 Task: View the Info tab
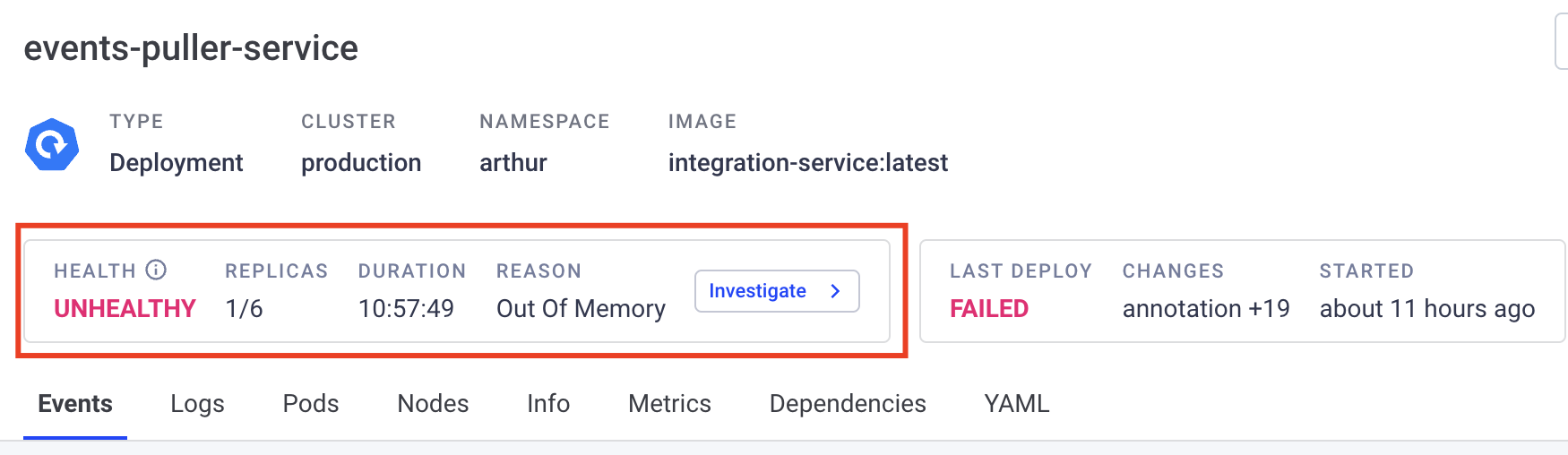pyautogui.click(x=548, y=404)
